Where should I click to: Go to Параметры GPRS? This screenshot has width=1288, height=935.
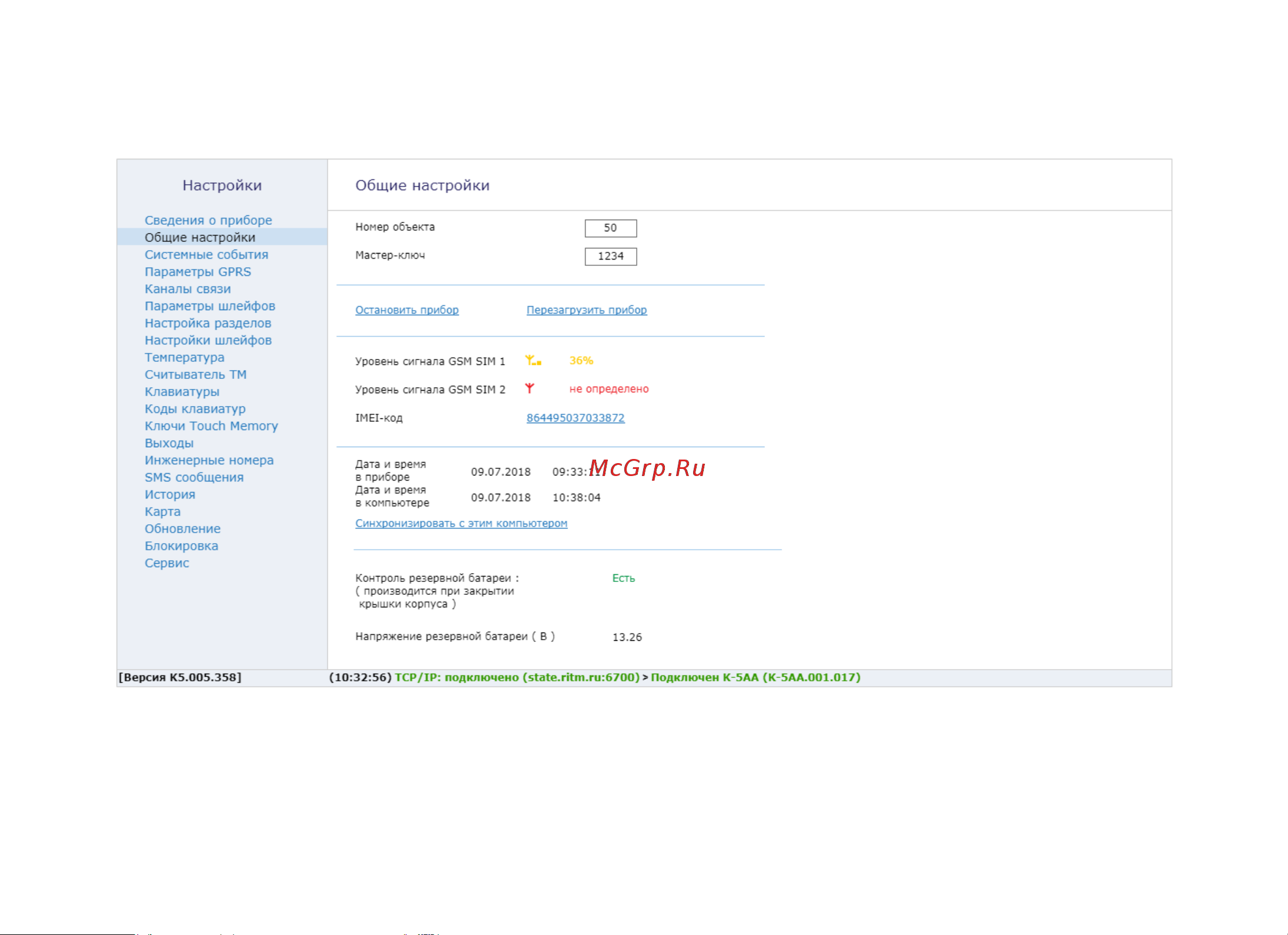(198, 271)
